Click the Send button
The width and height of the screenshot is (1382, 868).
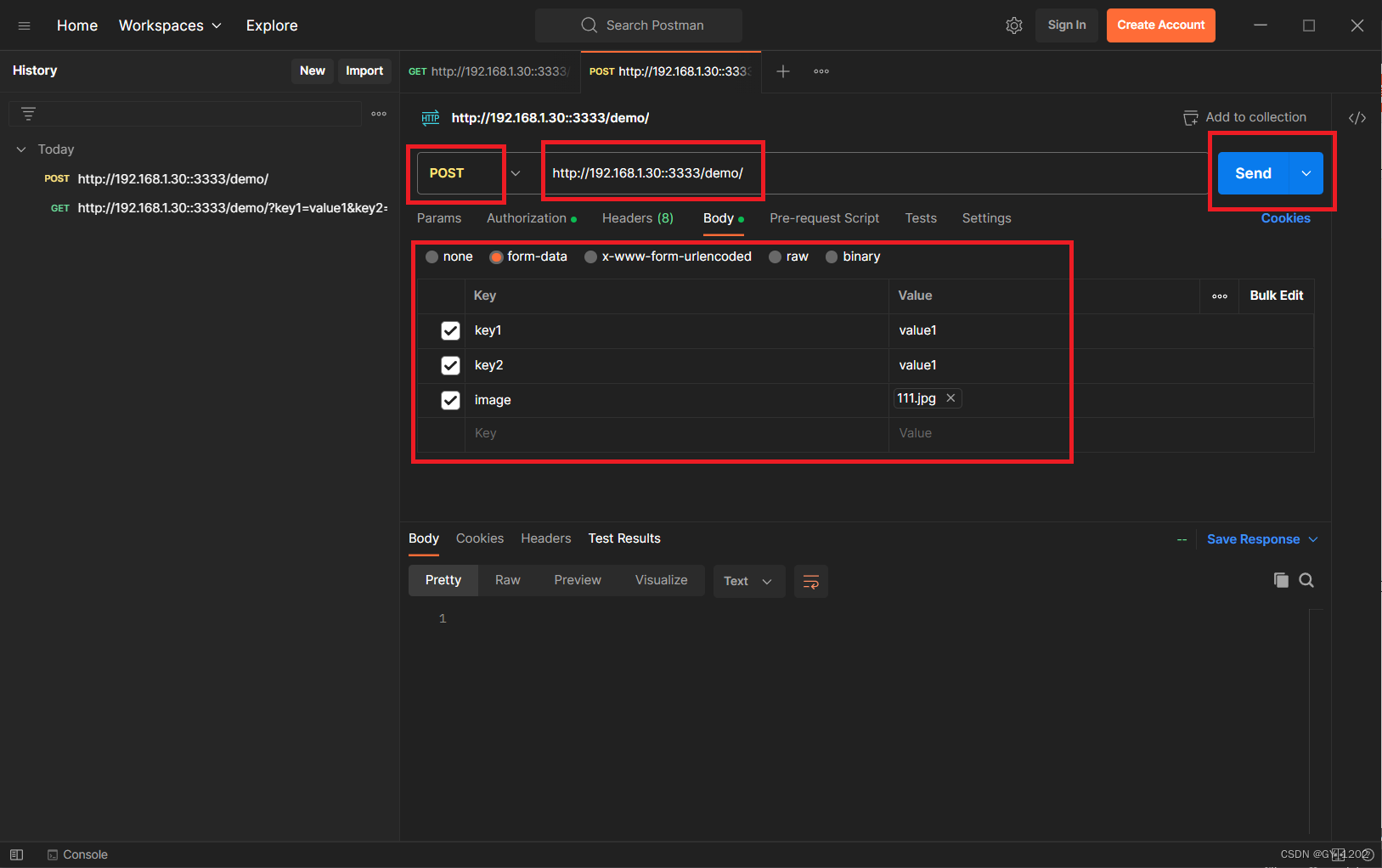click(x=1253, y=173)
